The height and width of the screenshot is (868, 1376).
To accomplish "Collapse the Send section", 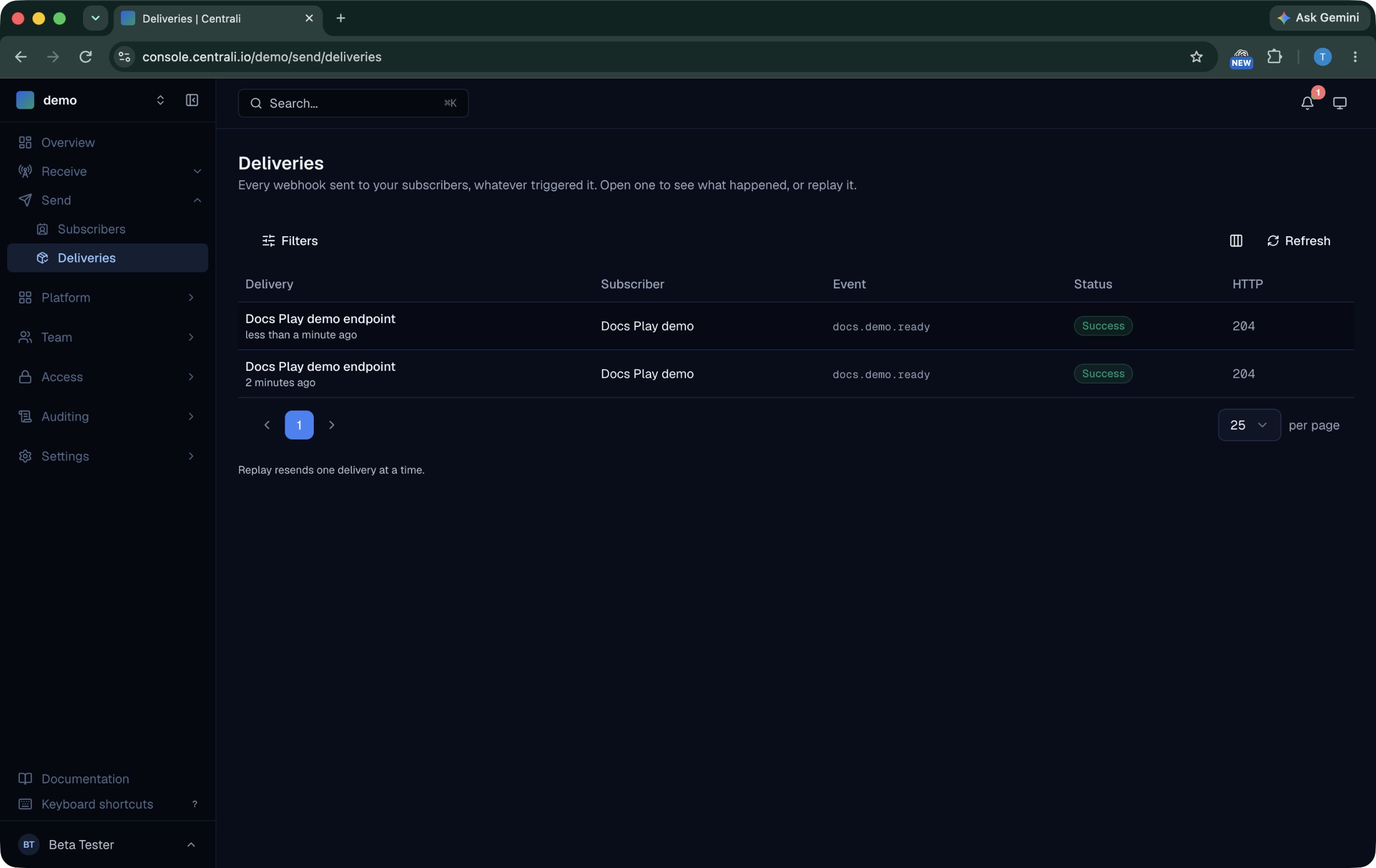I will [107, 200].
